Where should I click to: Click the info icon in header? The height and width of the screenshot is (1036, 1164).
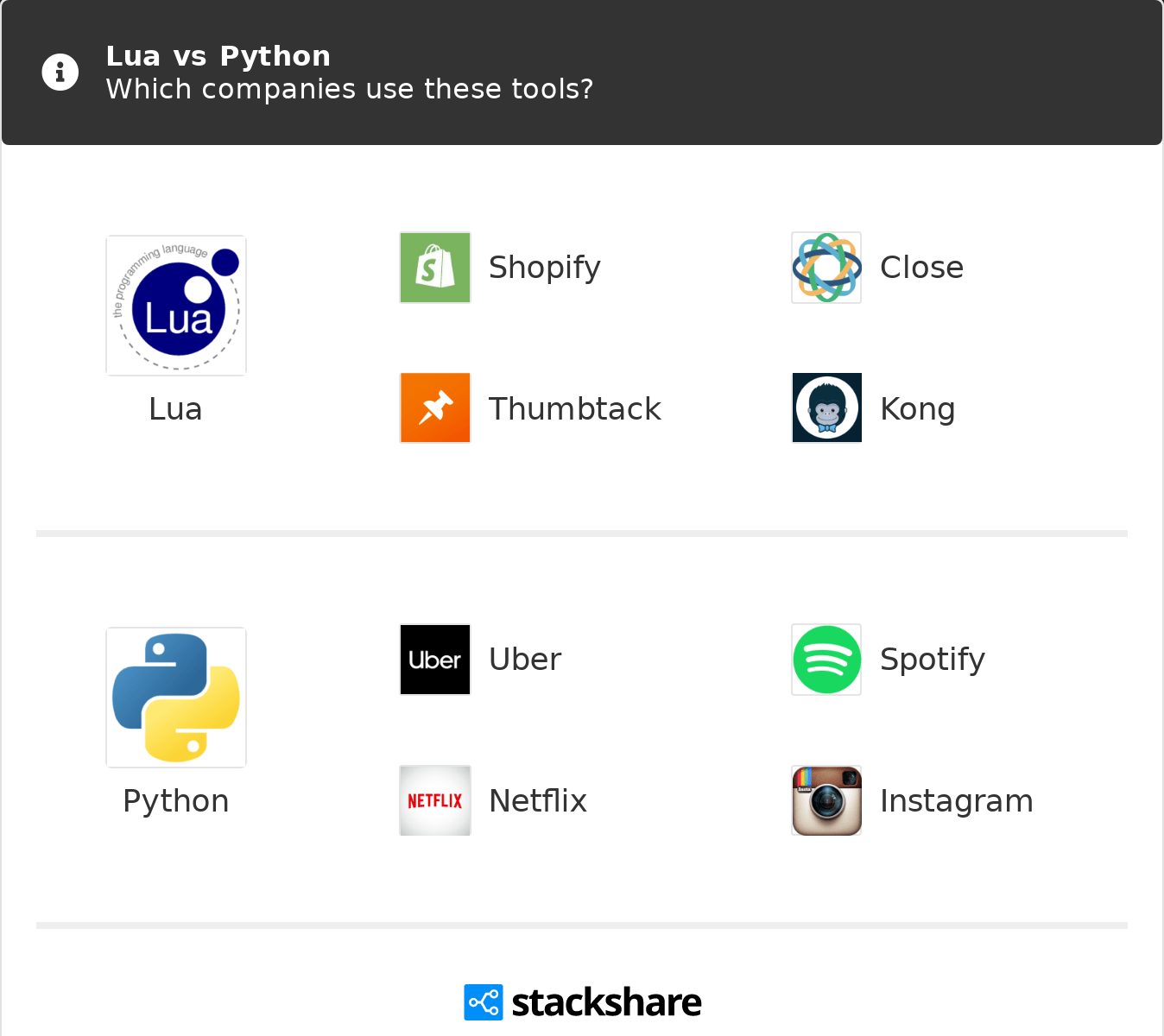(60, 73)
